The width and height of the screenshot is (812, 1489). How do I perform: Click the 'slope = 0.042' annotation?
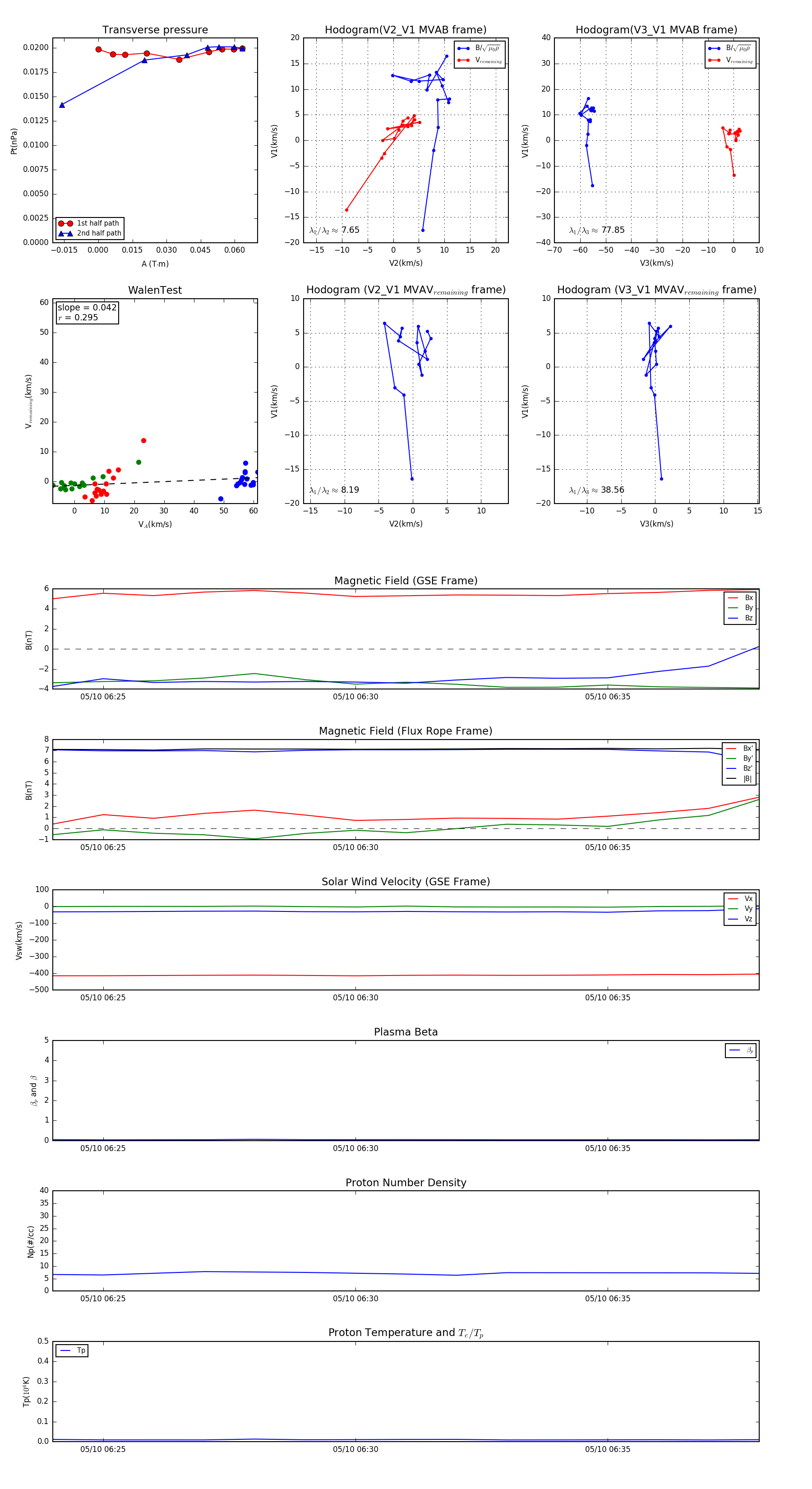point(87,308)
